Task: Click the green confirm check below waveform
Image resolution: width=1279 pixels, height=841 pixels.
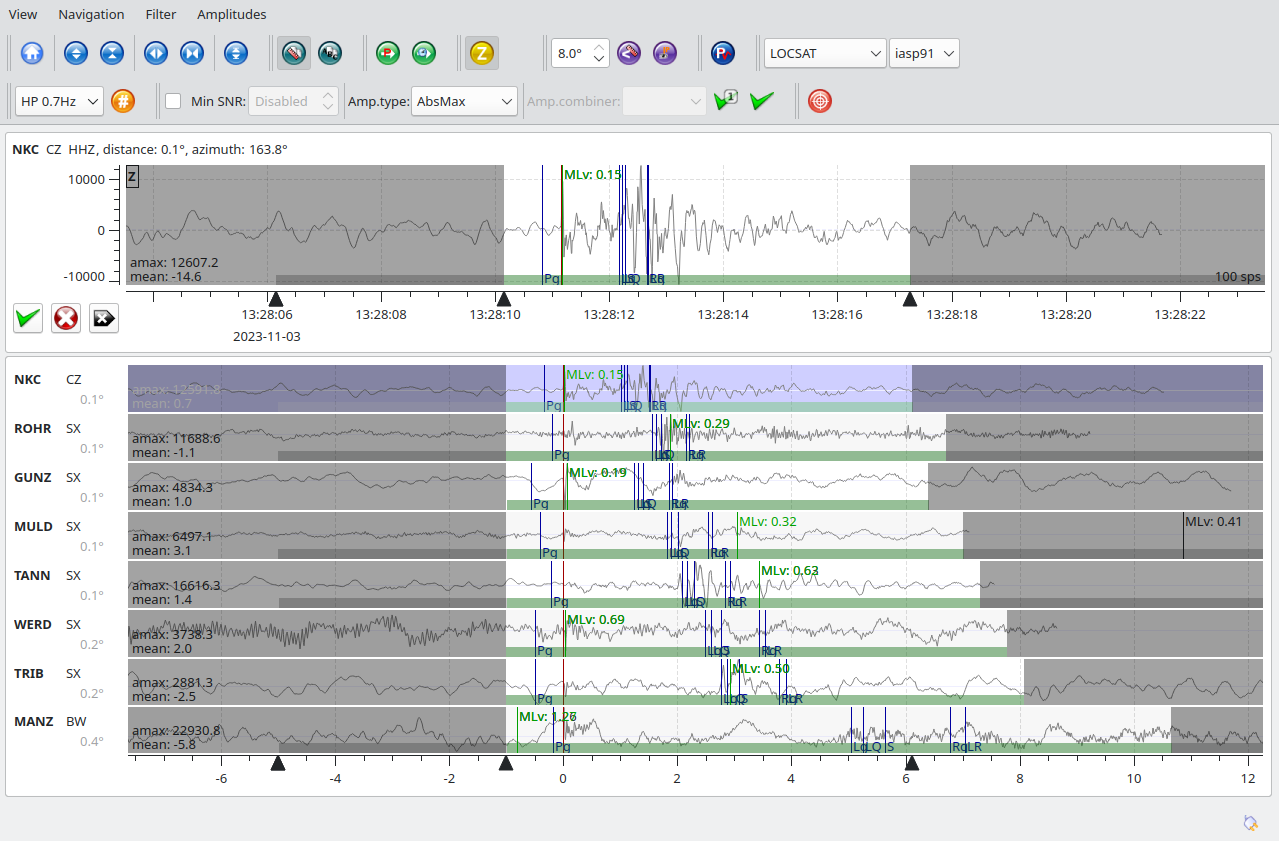Action: [28, 318]
